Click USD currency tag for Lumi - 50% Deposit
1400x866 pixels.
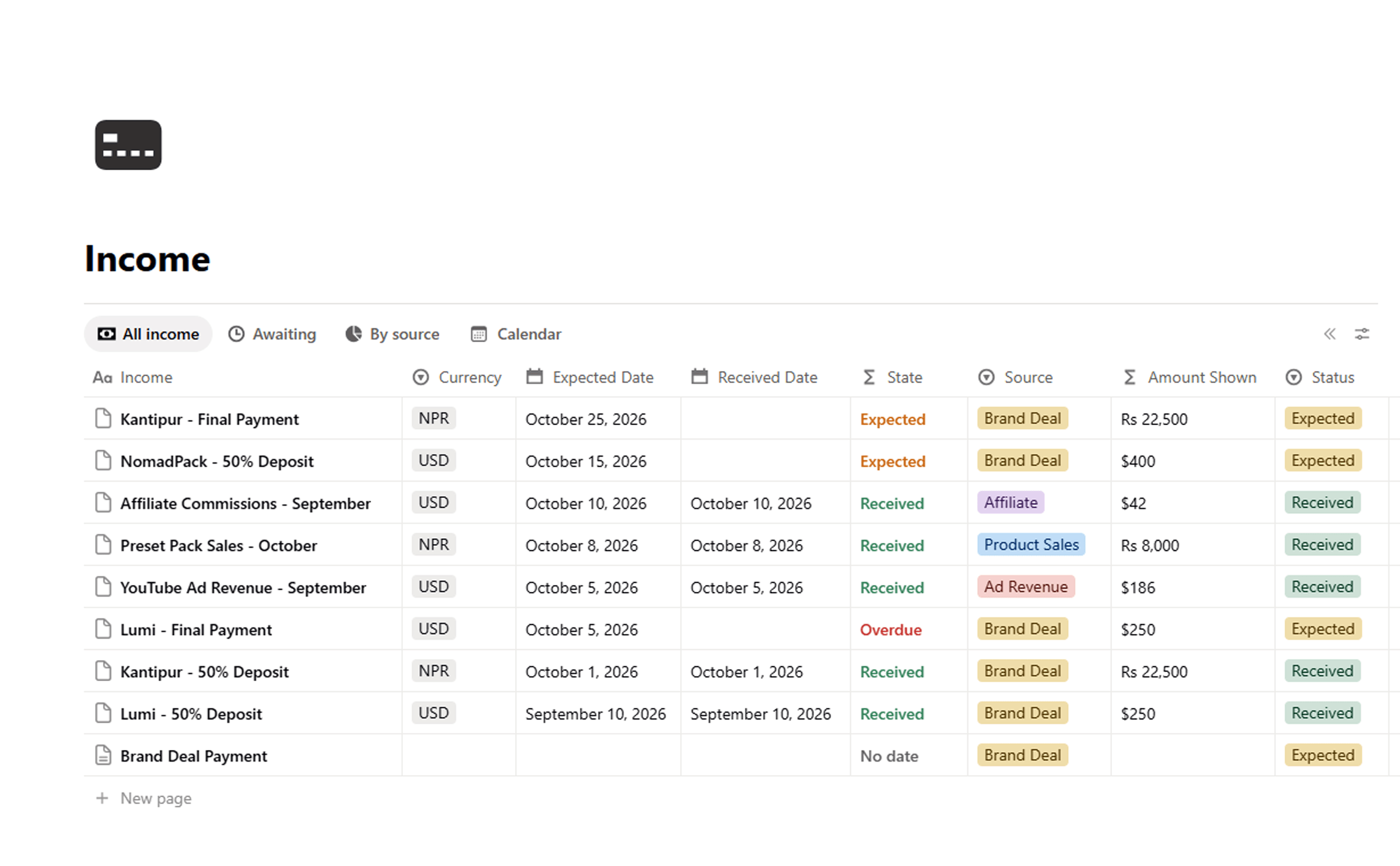coord(433,713)
